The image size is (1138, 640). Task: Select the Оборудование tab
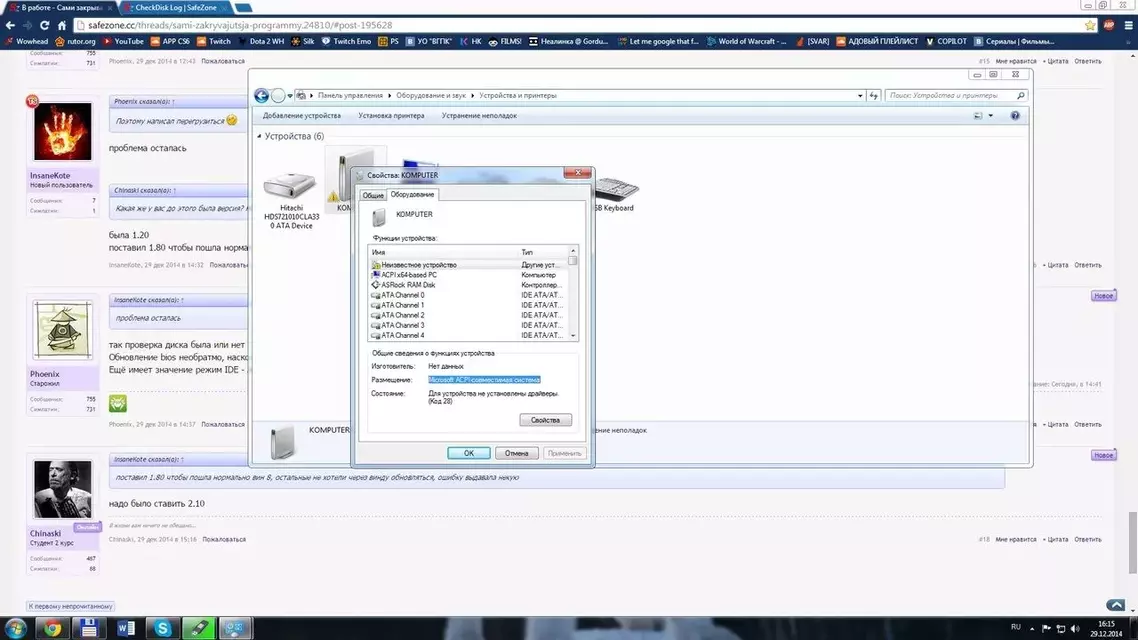pos(412,194)
